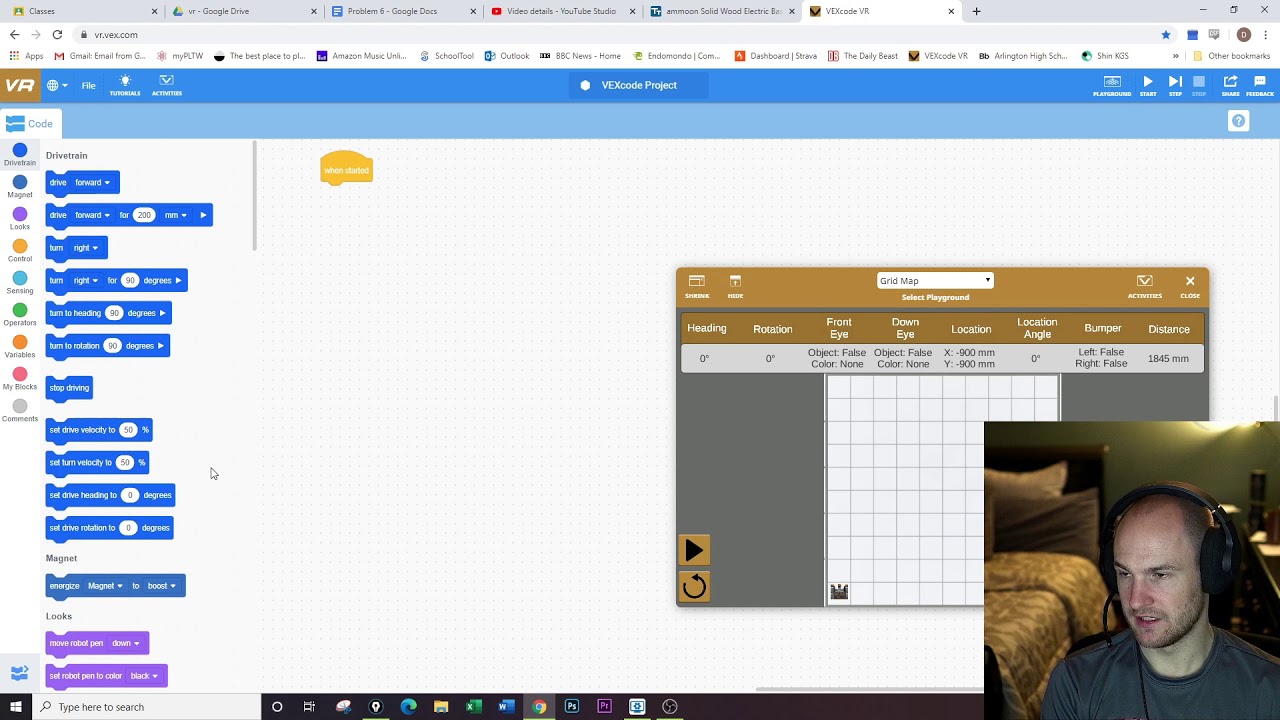Reset the playground with circular arrow
Viewport: 1280px width, 720px height.
point(694,587)
